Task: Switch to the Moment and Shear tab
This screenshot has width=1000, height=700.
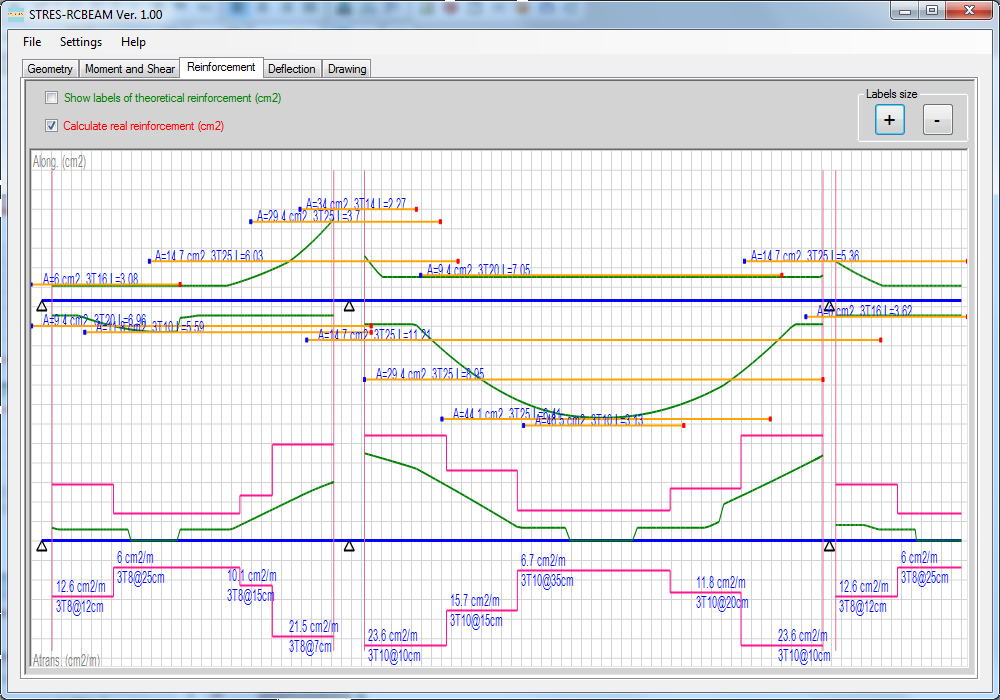Action: pos(129,69)
